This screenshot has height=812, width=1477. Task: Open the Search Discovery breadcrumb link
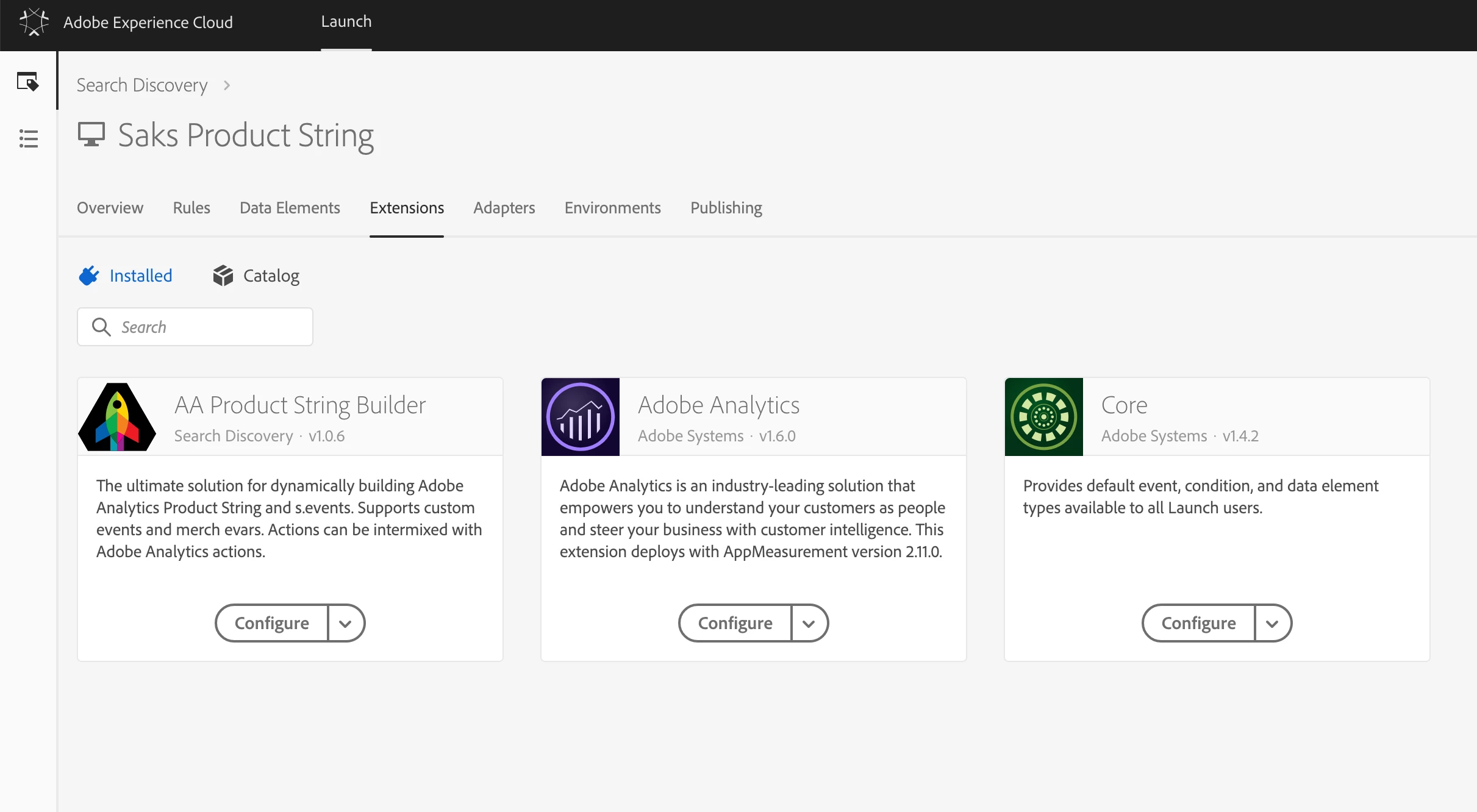tap(142, 85)
